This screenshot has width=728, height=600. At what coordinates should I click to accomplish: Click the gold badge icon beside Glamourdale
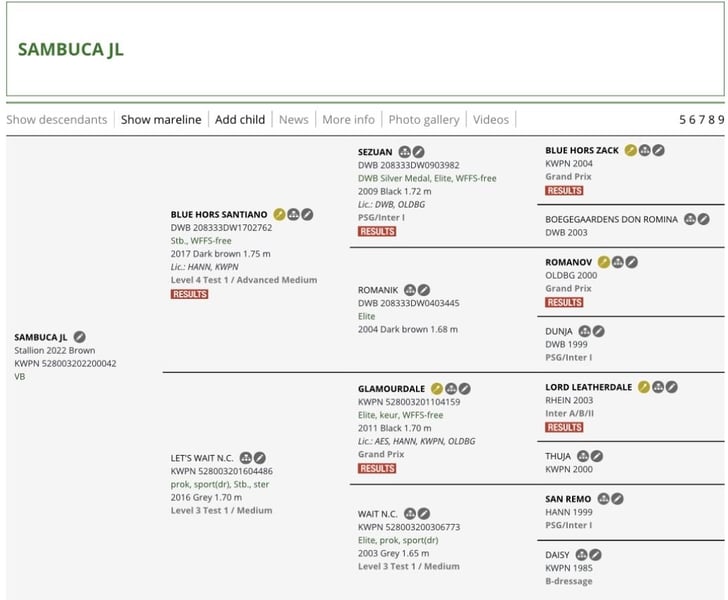click(x=437, y=389)
